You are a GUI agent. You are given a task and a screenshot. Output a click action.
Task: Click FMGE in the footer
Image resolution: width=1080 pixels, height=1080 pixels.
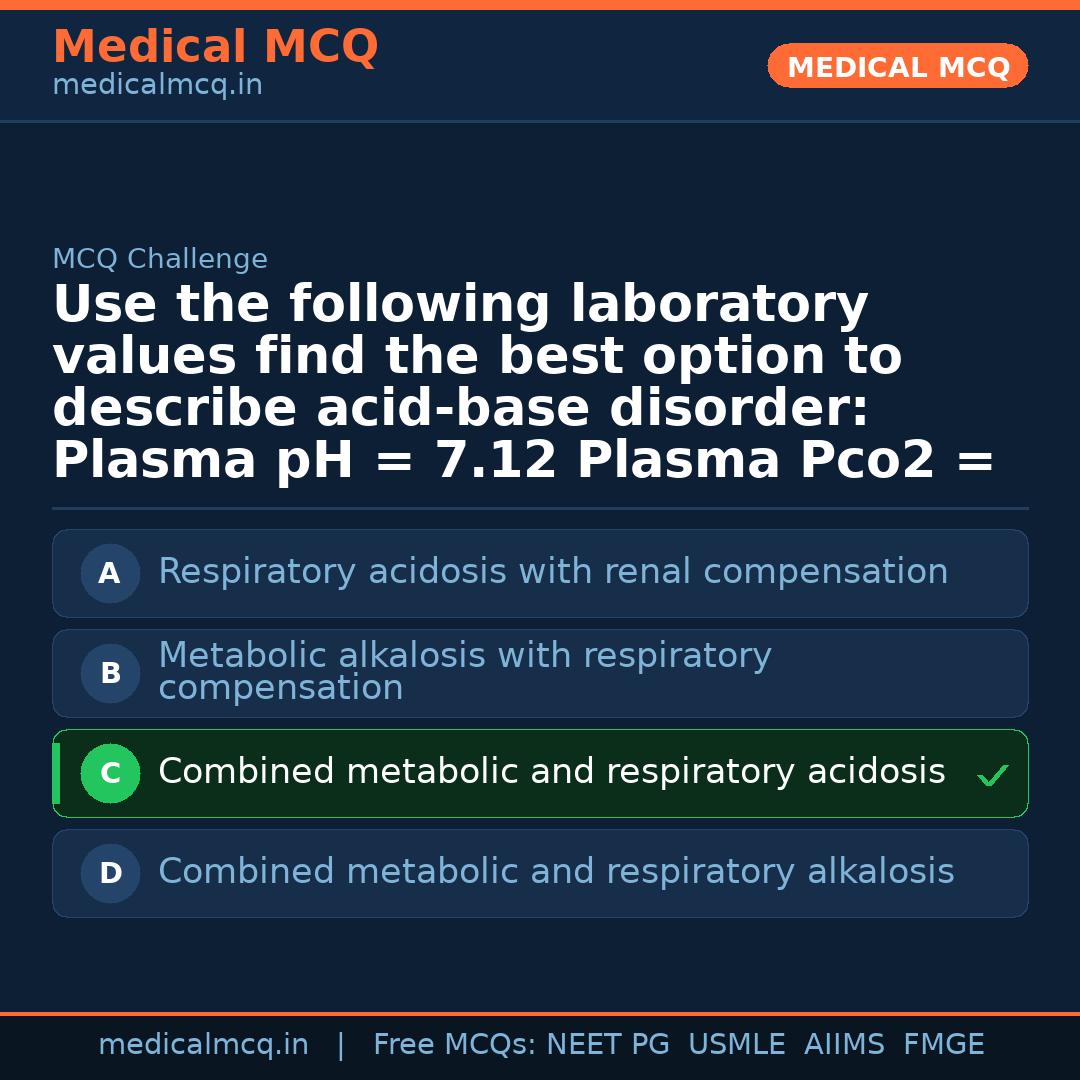943,1045
